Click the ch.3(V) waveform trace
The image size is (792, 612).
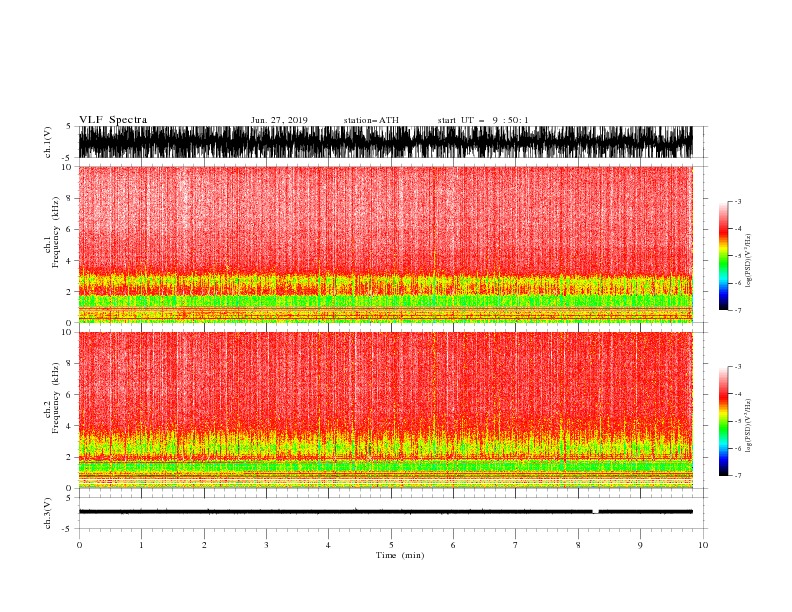coord(385,512)
